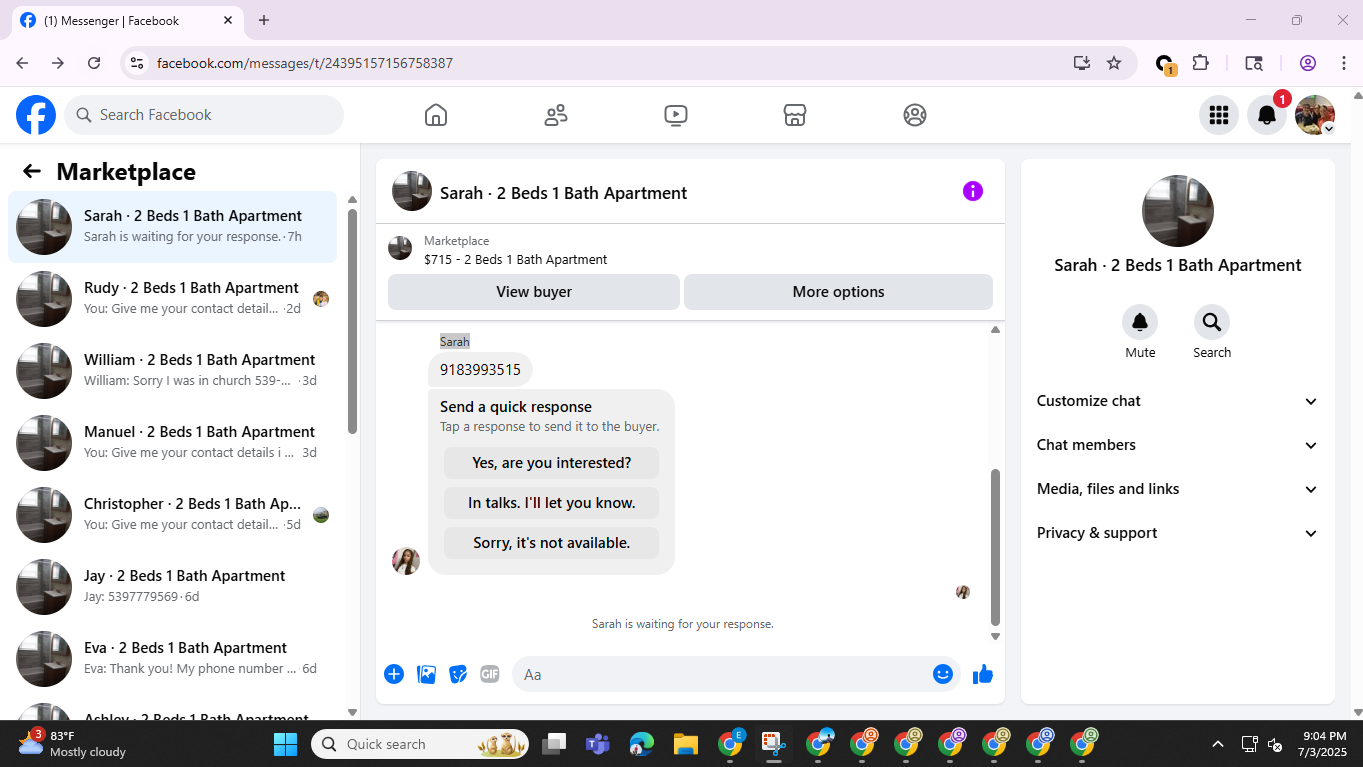The width and height of the screenshot is (1363, 767).
Task: Click the View buyer button
Action: point(534,292)
